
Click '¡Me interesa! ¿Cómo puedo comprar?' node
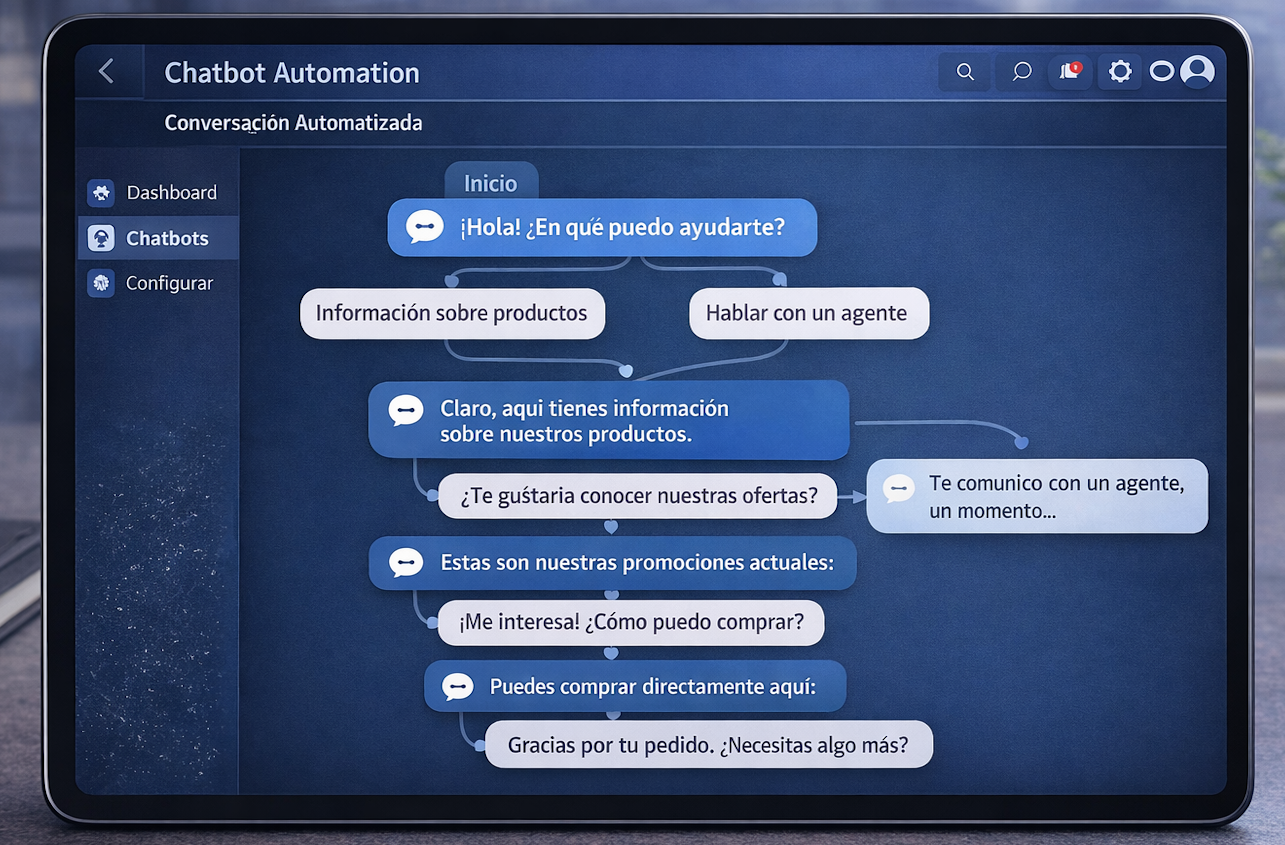[x=631, y=622]
